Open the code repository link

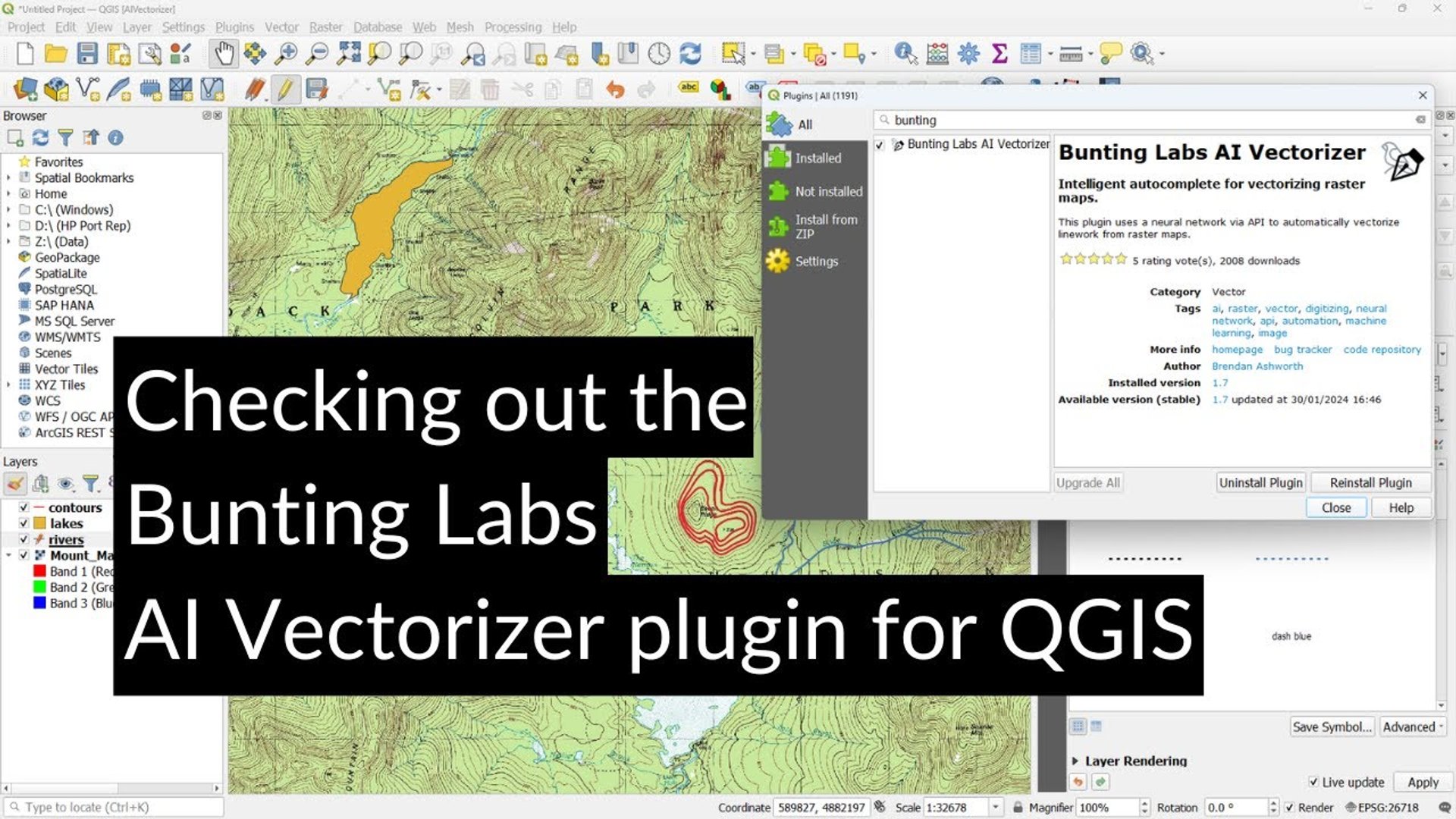[x=1382, y=350]
